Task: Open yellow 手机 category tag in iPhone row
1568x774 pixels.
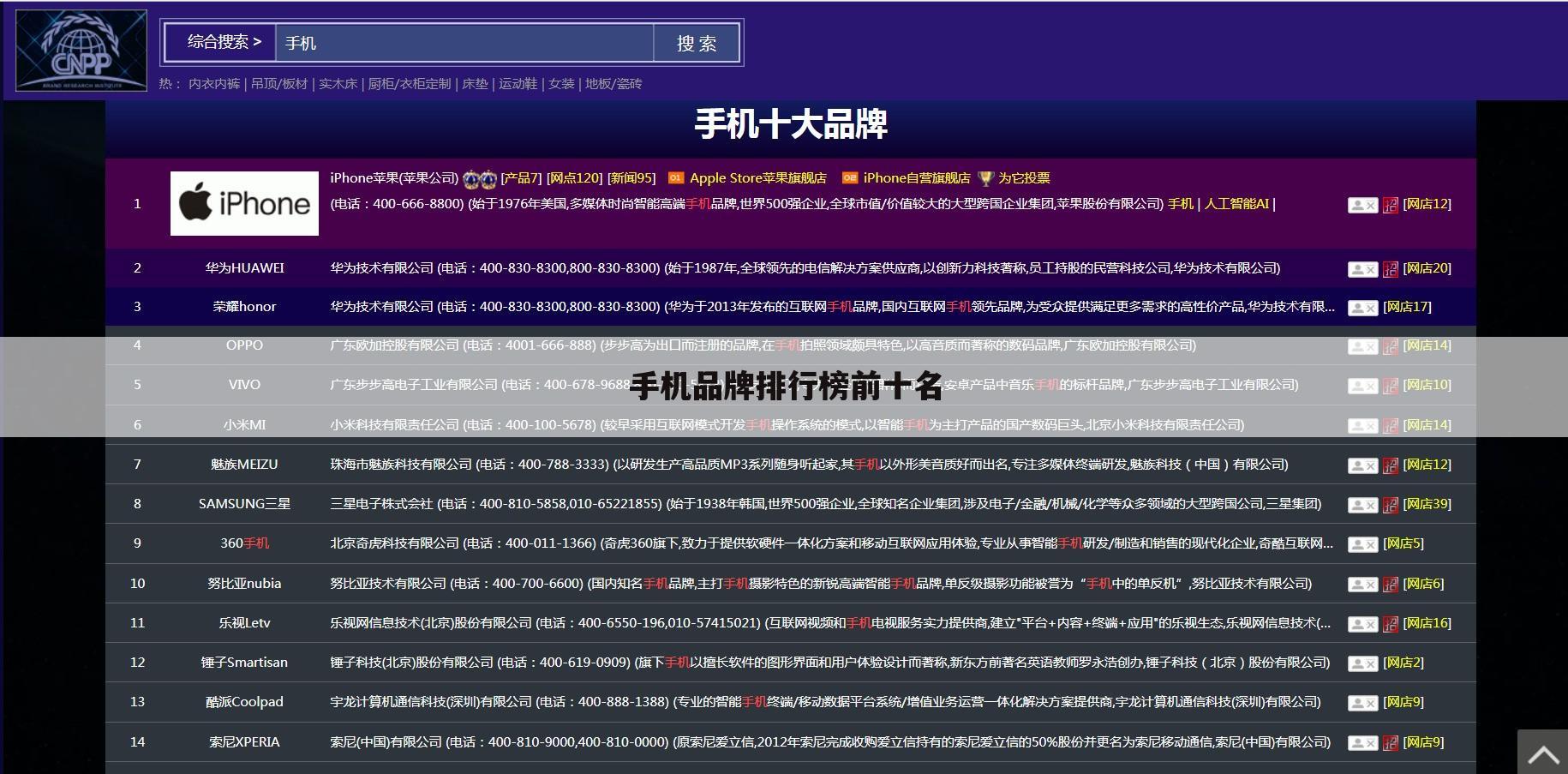Action: pyautogui.click(x=1181, y=204)
